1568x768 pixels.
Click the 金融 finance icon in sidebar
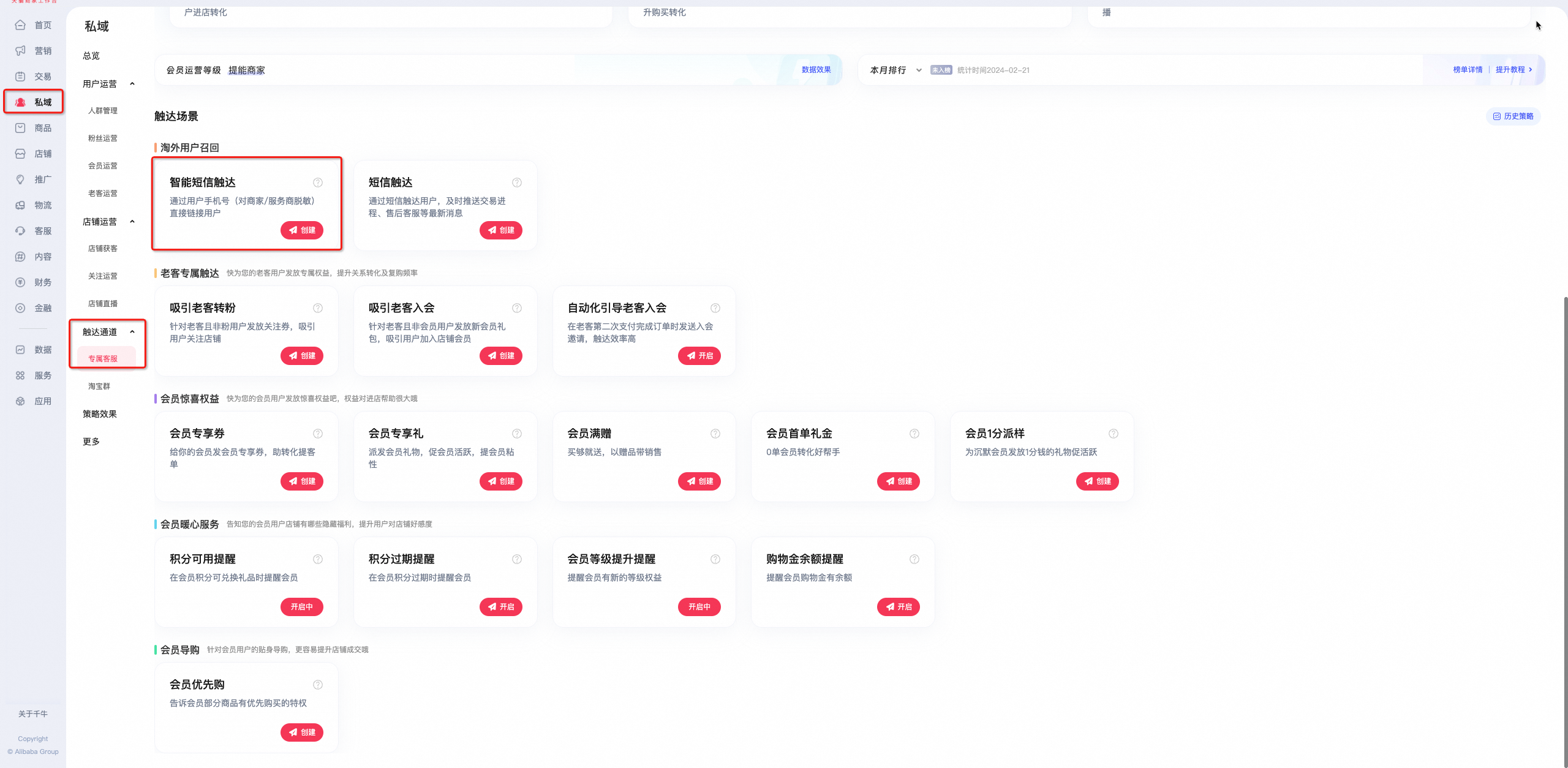20,308
